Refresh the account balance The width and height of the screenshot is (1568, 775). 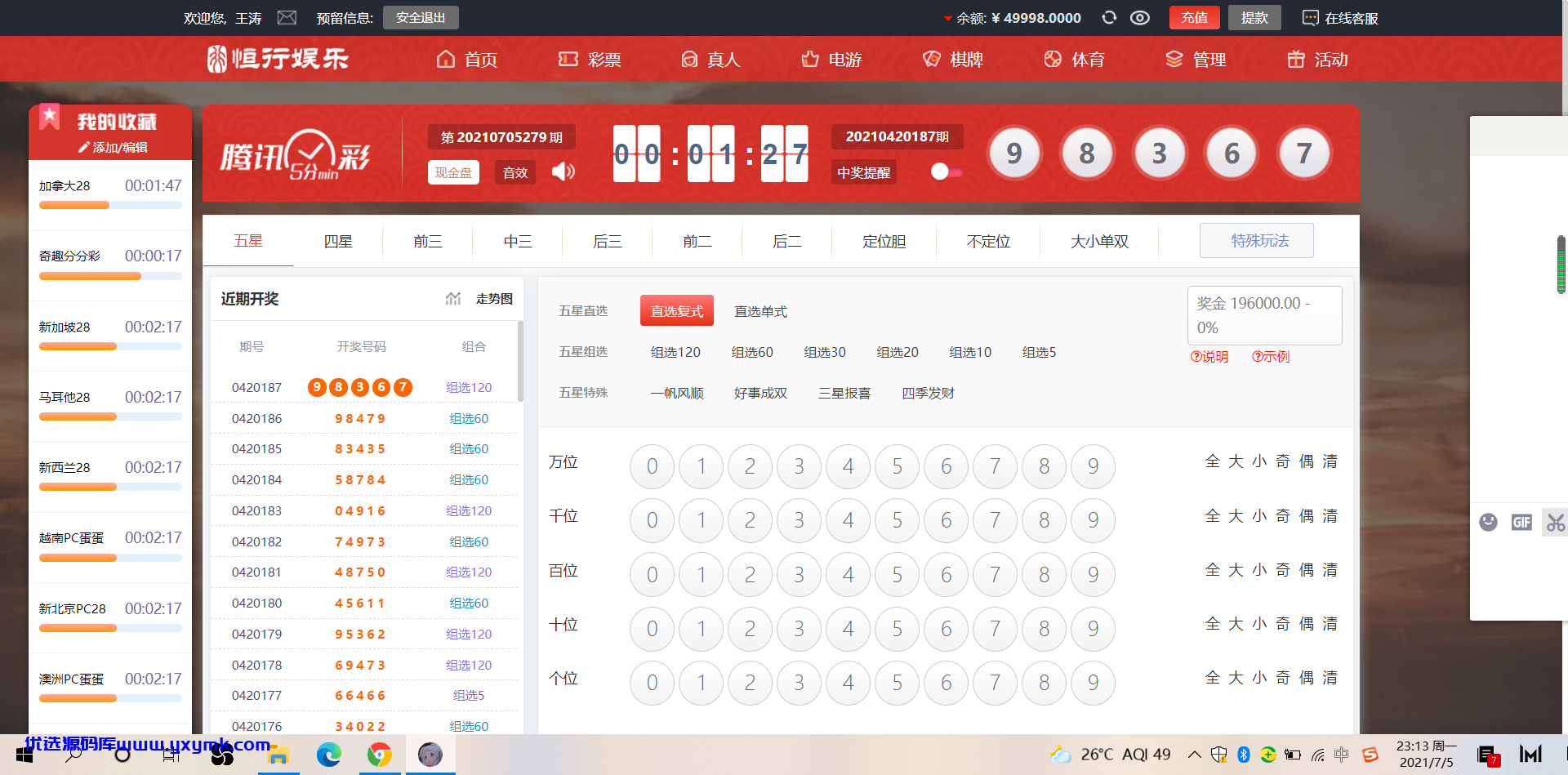1109,17
